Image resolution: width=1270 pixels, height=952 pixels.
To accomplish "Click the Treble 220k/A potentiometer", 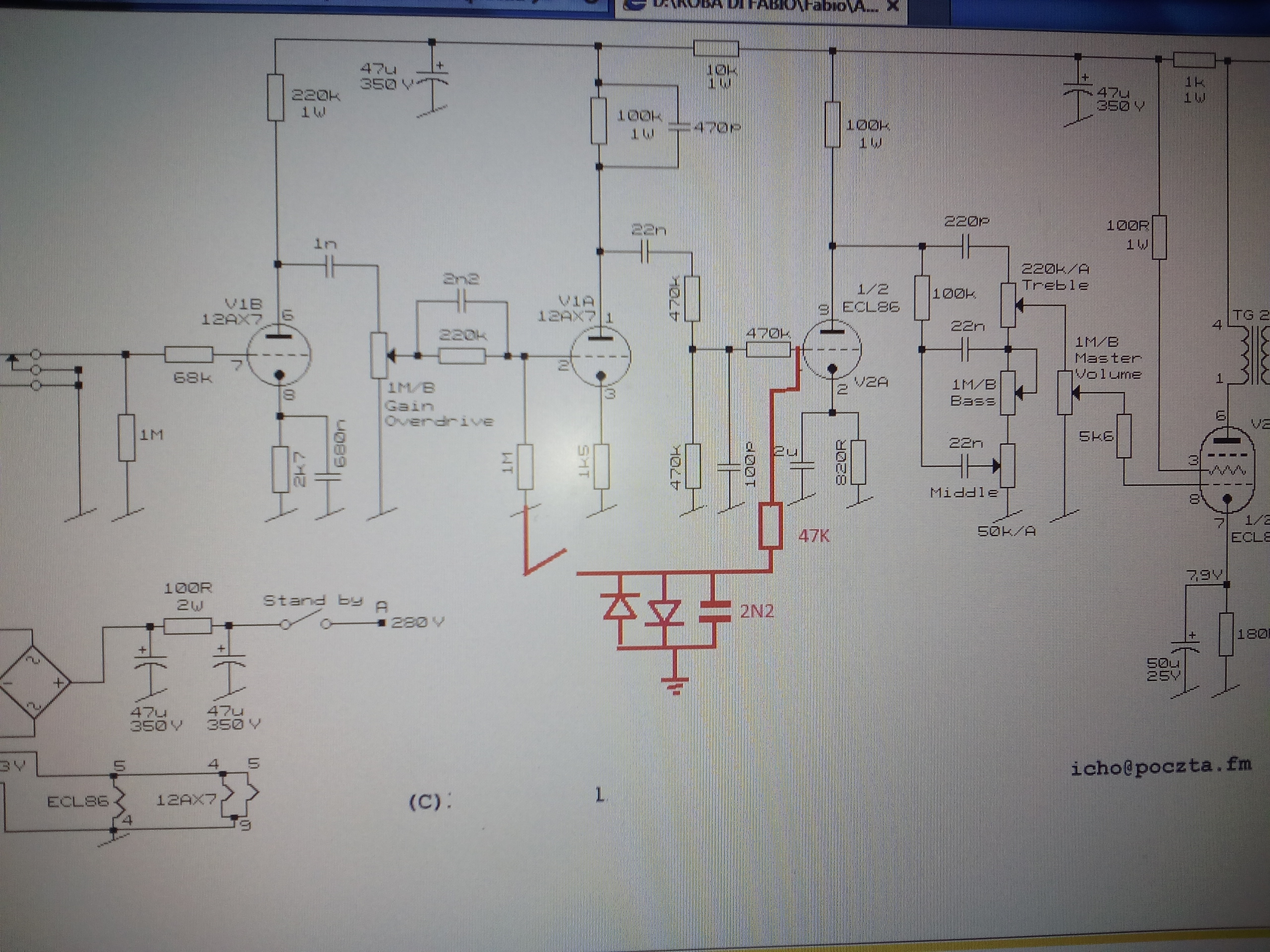I will (x=1009, y=305).
